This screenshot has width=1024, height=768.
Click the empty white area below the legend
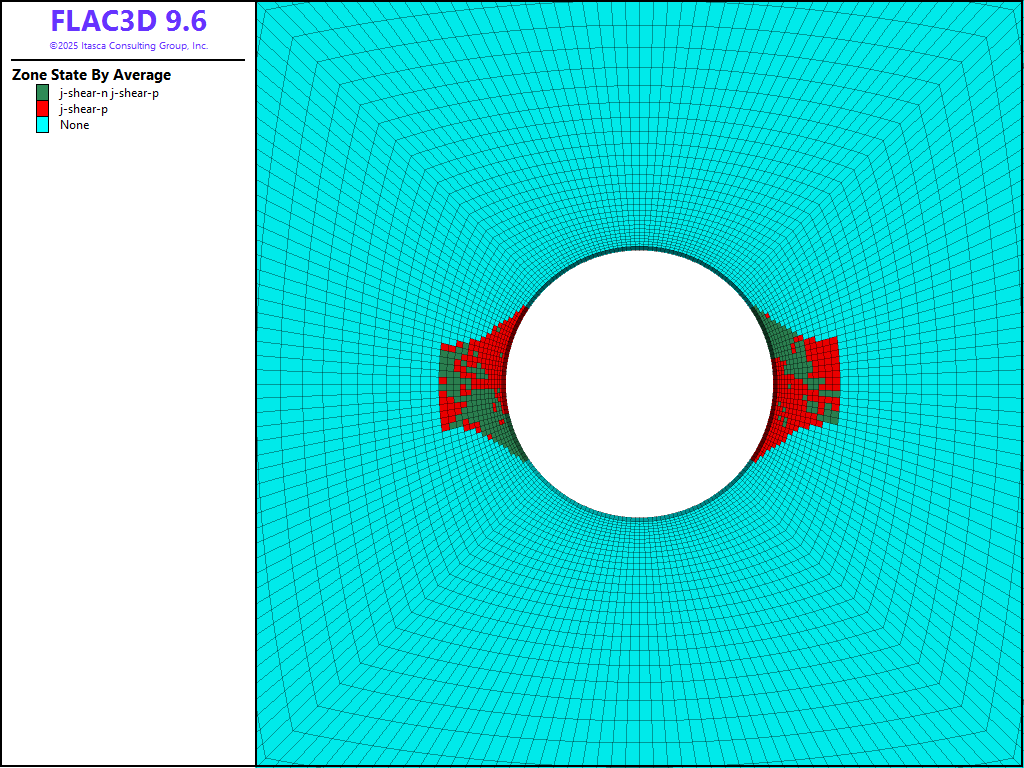128,450
